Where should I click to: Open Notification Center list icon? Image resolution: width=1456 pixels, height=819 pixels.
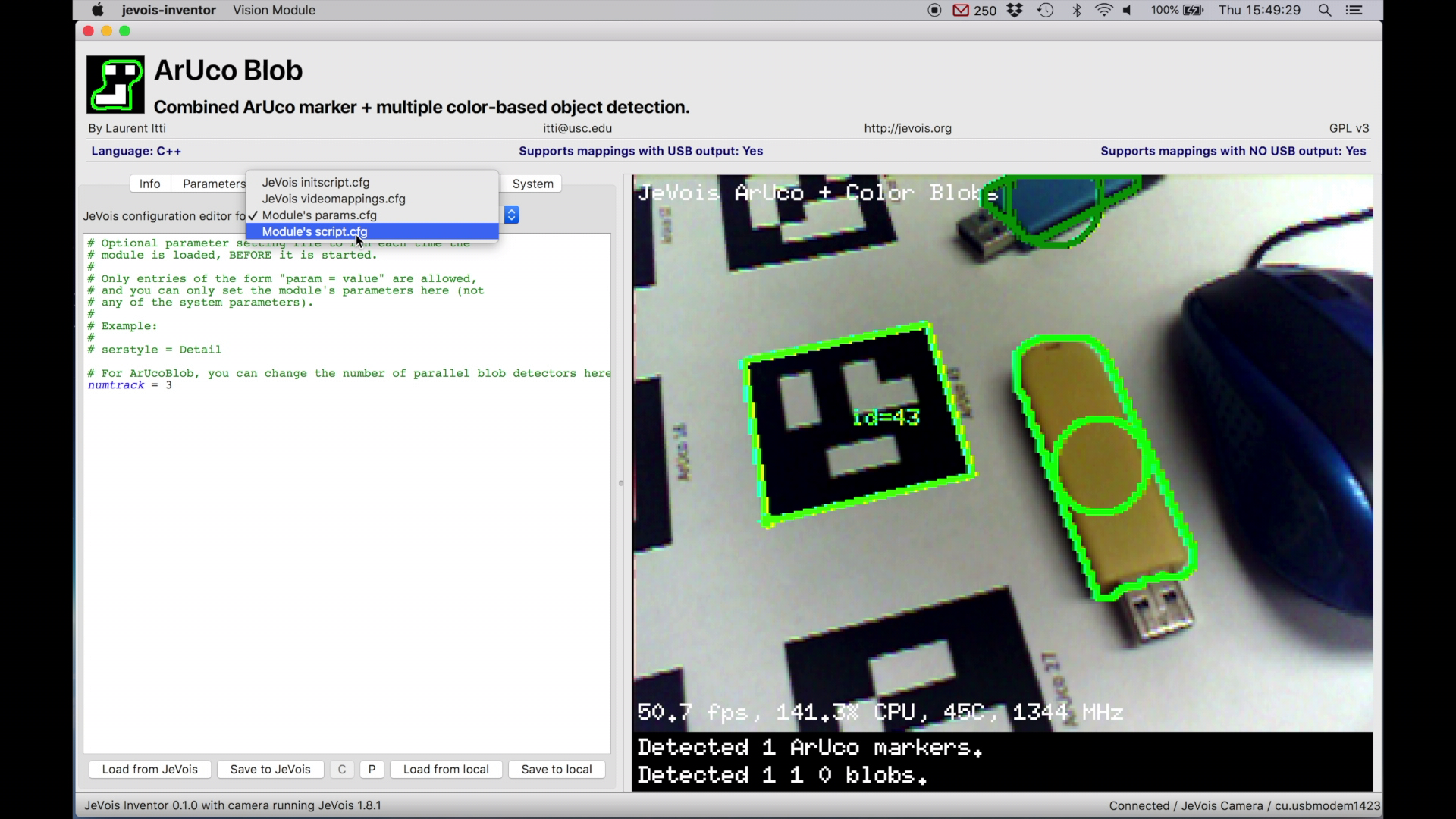(x=1354, y=10)
